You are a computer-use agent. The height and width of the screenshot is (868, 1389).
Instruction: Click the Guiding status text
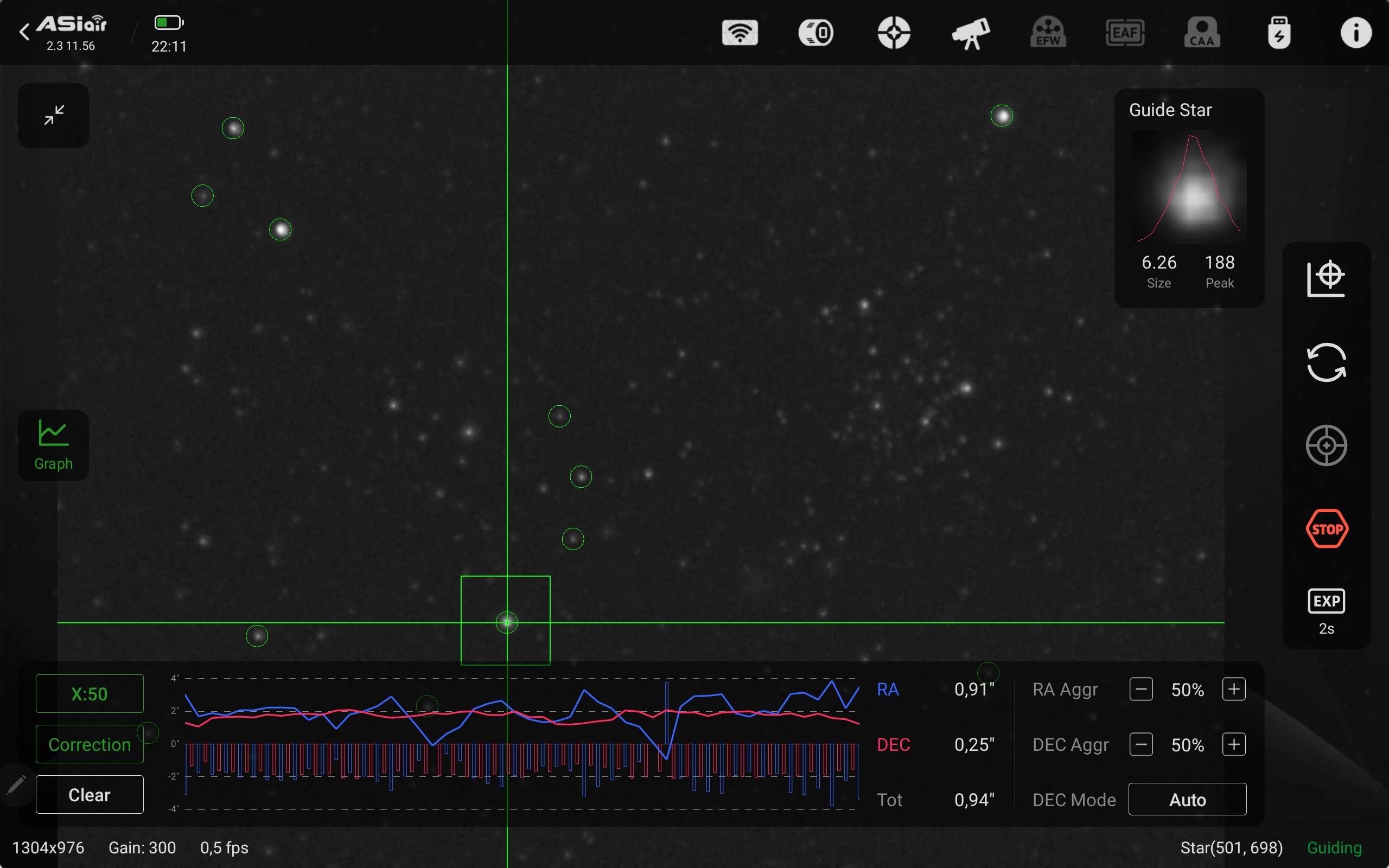(1334, 847)
